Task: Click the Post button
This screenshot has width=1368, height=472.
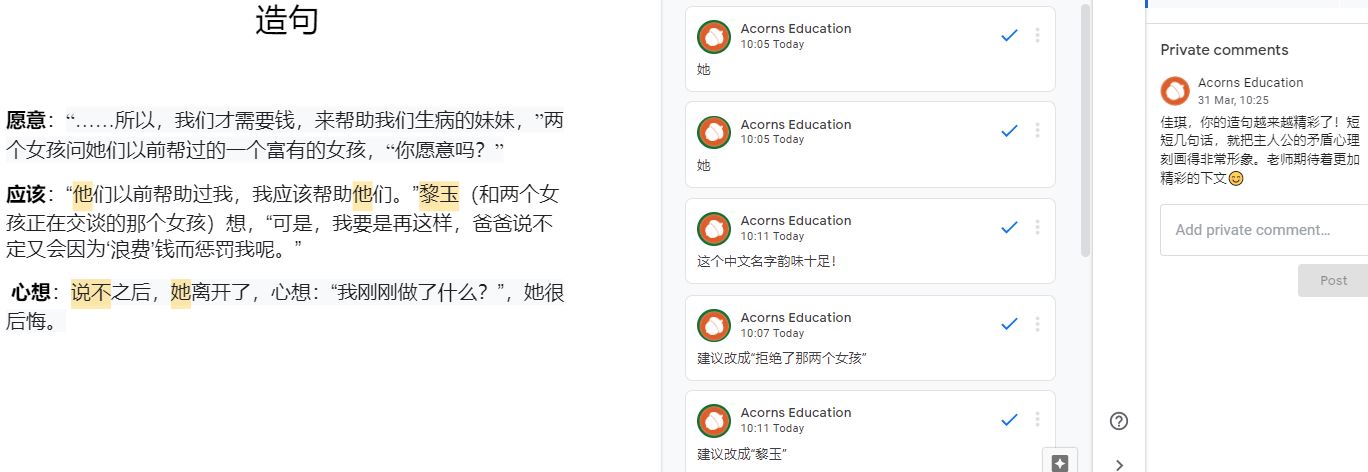Action: 1333,280
